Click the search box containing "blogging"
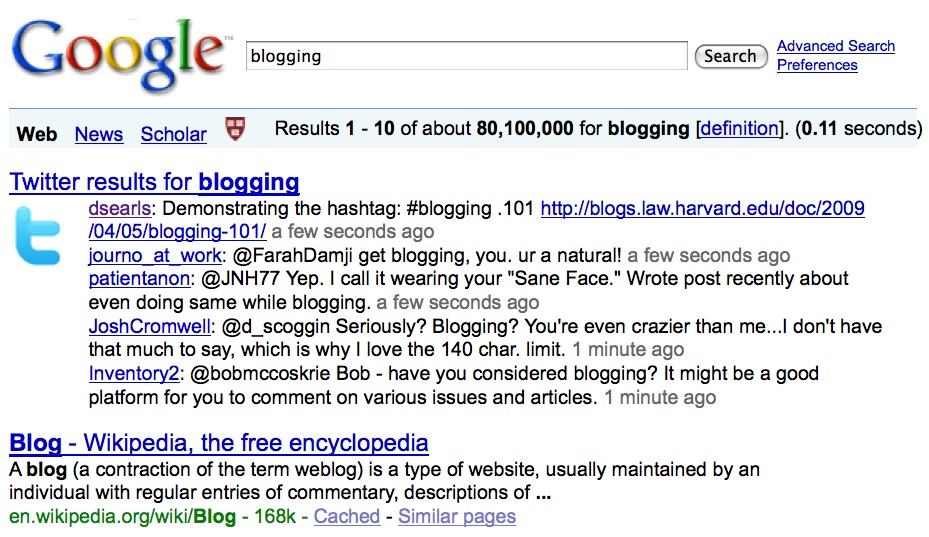Image resolution: width=929 pixels, height=537 pixels. point(466,56)
